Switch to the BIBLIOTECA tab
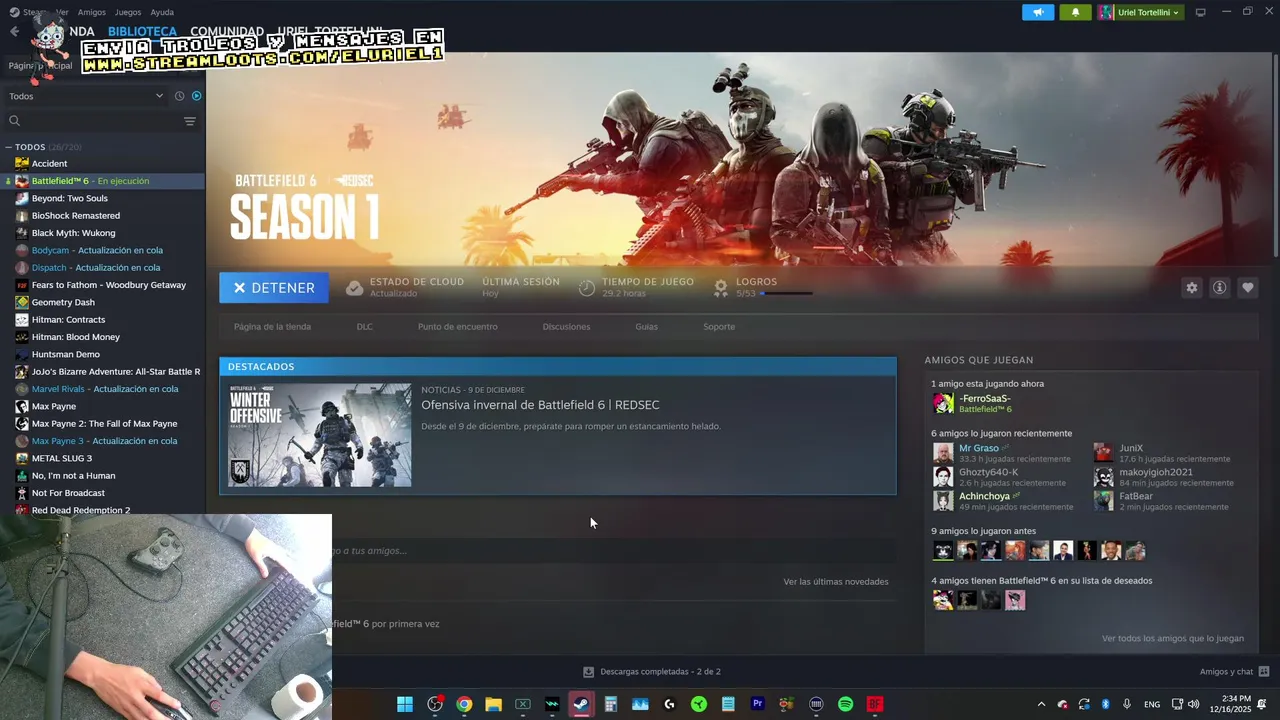This screenshot has width=1280, height=720. tap(142, 32)
